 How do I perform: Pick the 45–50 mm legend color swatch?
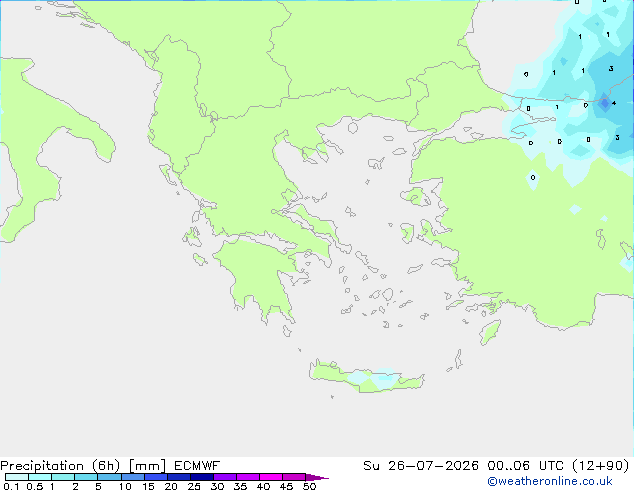tap(294, 477)
